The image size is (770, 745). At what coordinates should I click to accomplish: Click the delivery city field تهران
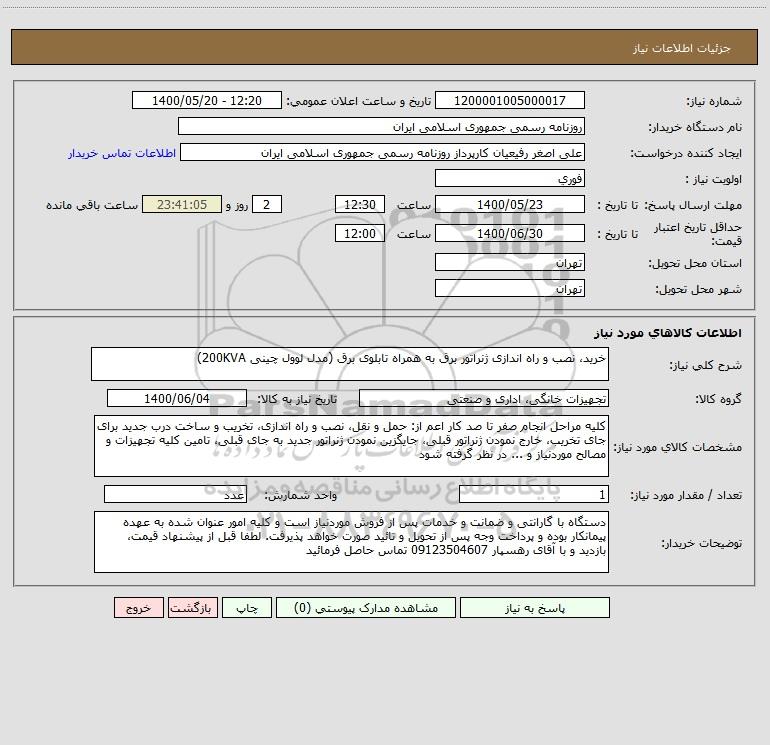[x=510, y=288]
